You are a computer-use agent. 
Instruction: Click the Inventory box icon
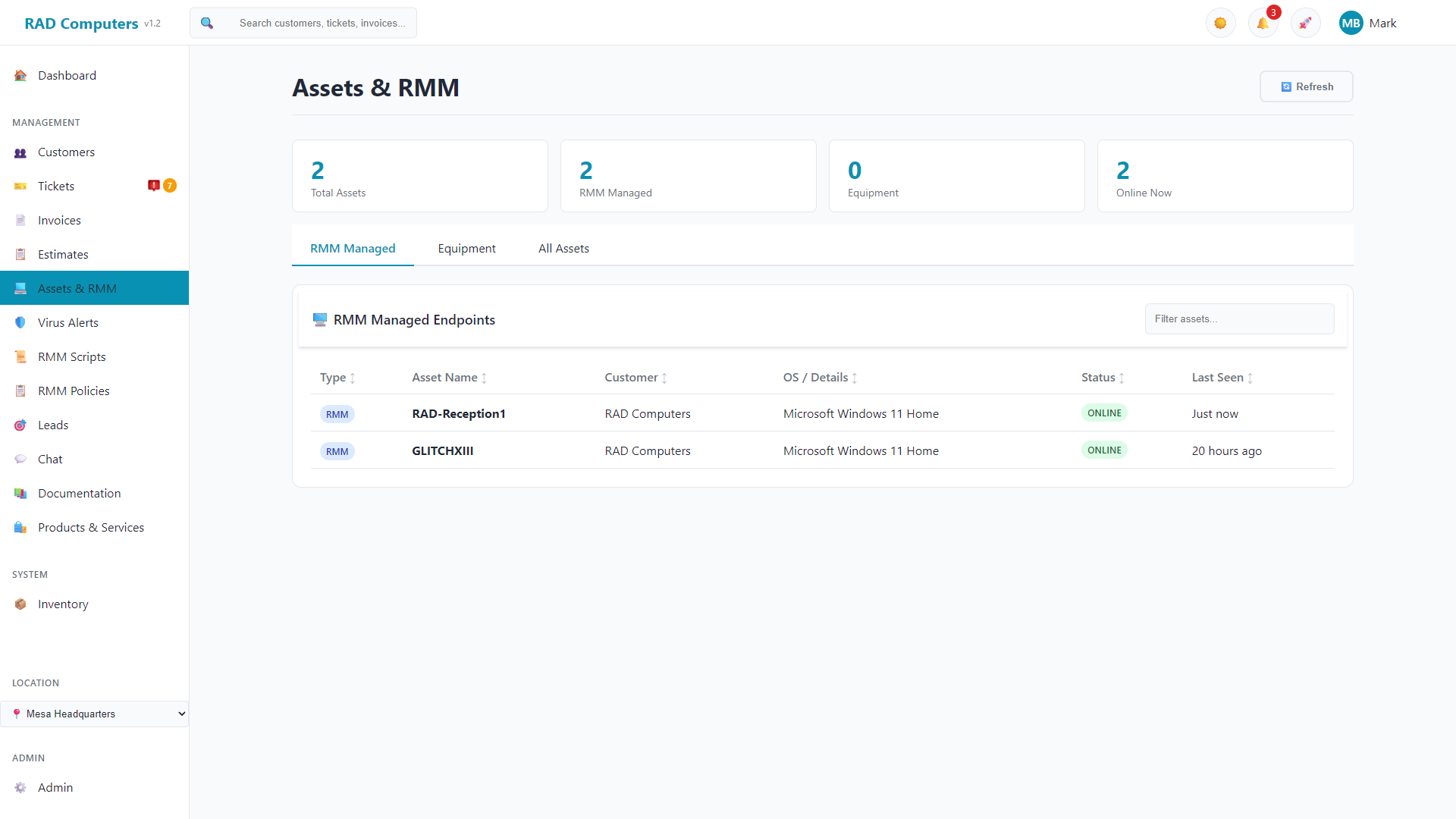pos(20,604)
